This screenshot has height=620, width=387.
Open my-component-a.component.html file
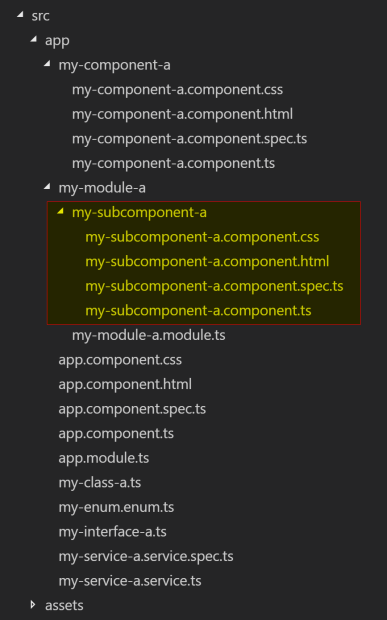(182, 114)
